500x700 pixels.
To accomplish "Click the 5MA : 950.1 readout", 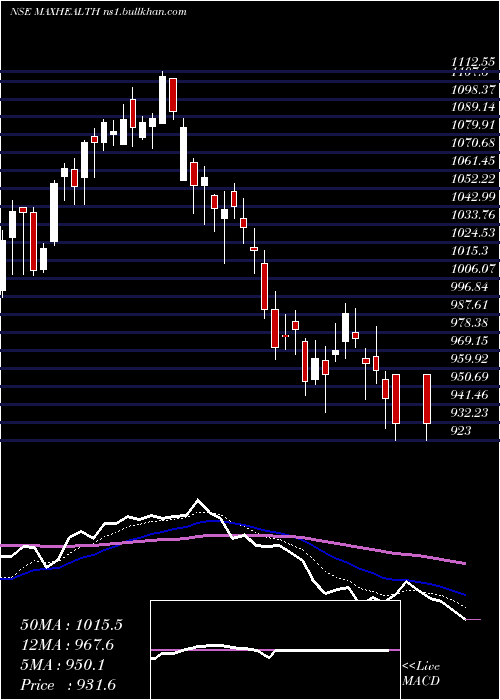I will coord(63,665).
